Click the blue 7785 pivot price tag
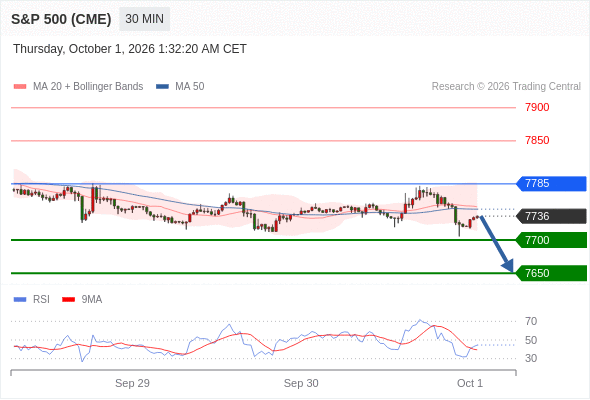 [x=551, y=184]
